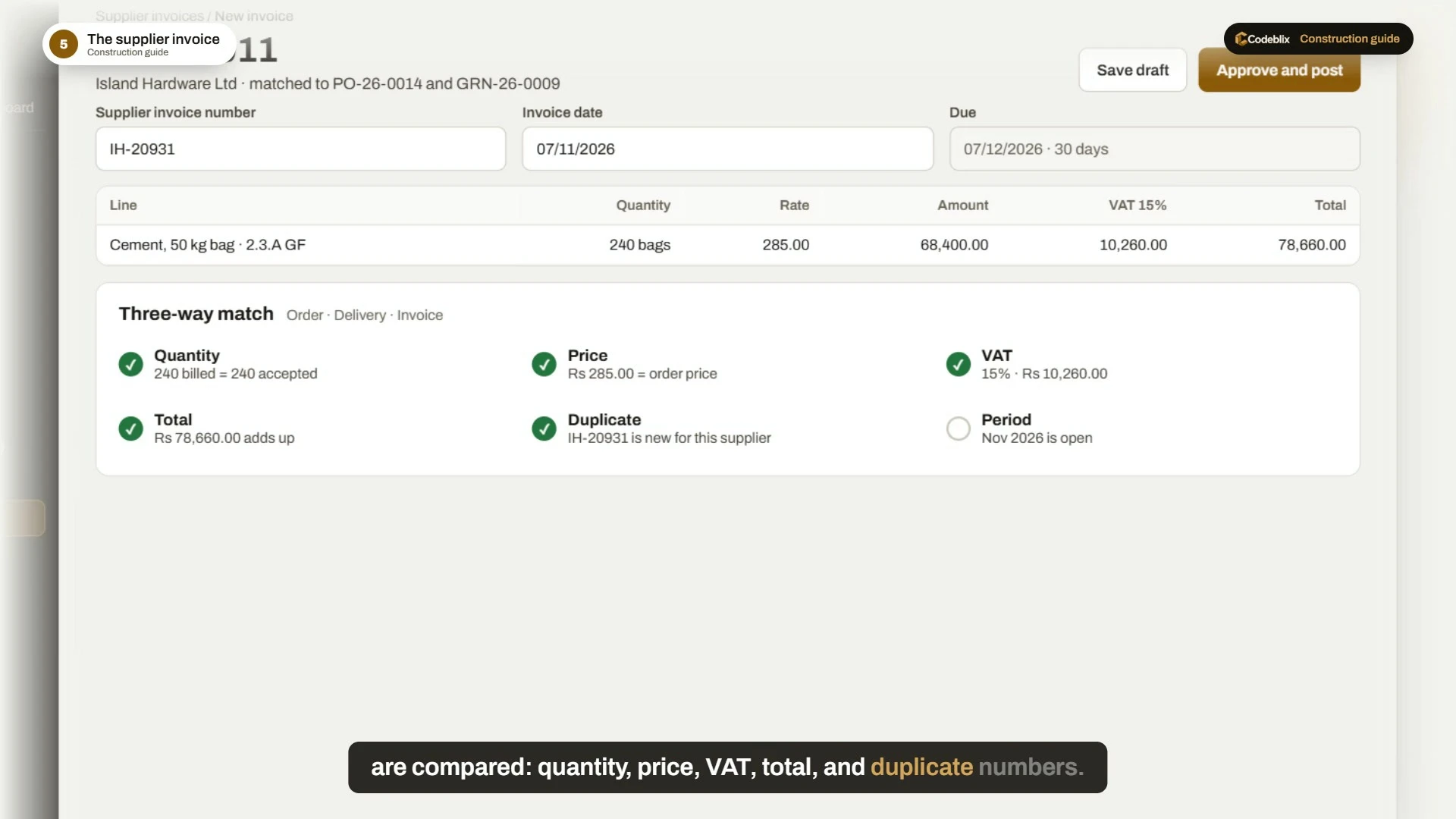The width and height of the screenshot is (1456, 819).
Task: Click the VAT match green check icon
Action: click(x=958, y=365)
